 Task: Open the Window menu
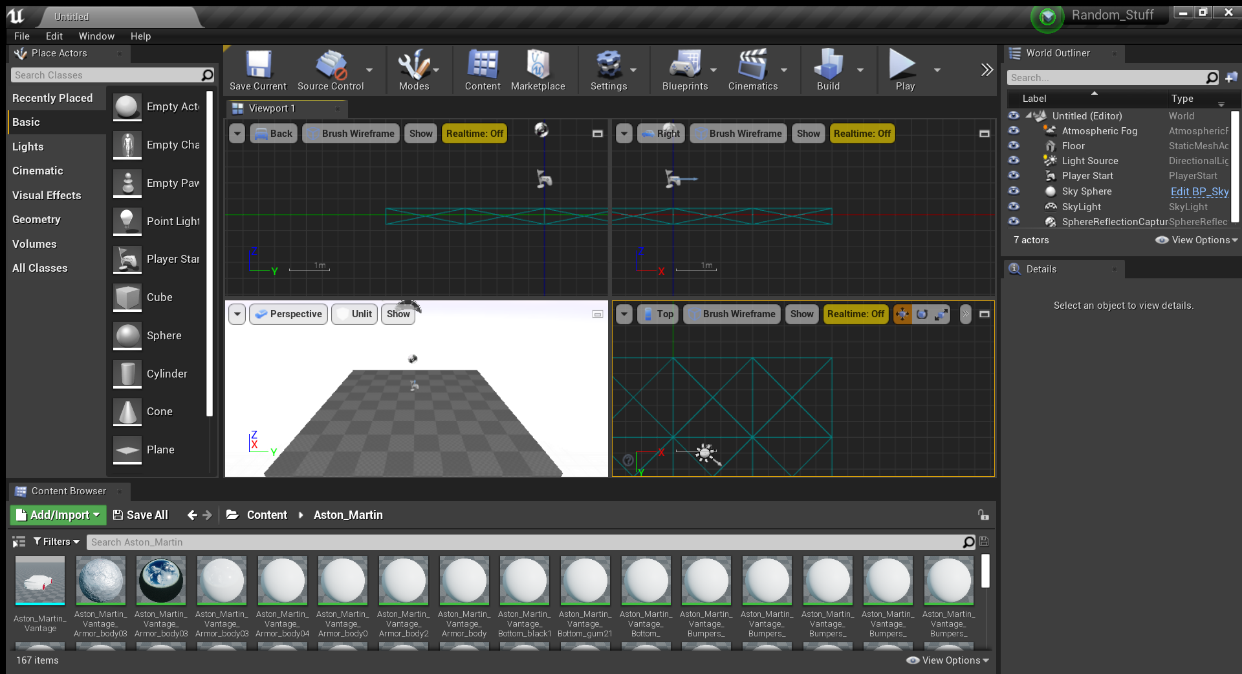pos(97,36)
